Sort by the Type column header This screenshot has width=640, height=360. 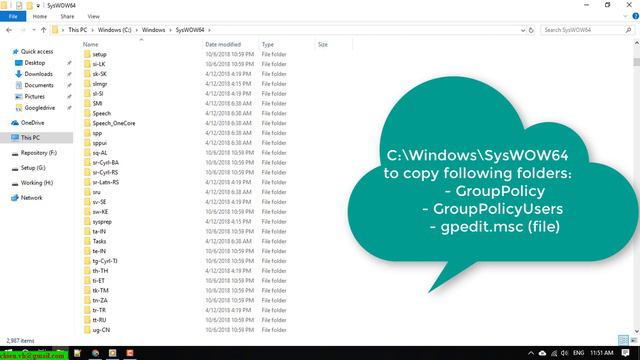tap(268, 44)
